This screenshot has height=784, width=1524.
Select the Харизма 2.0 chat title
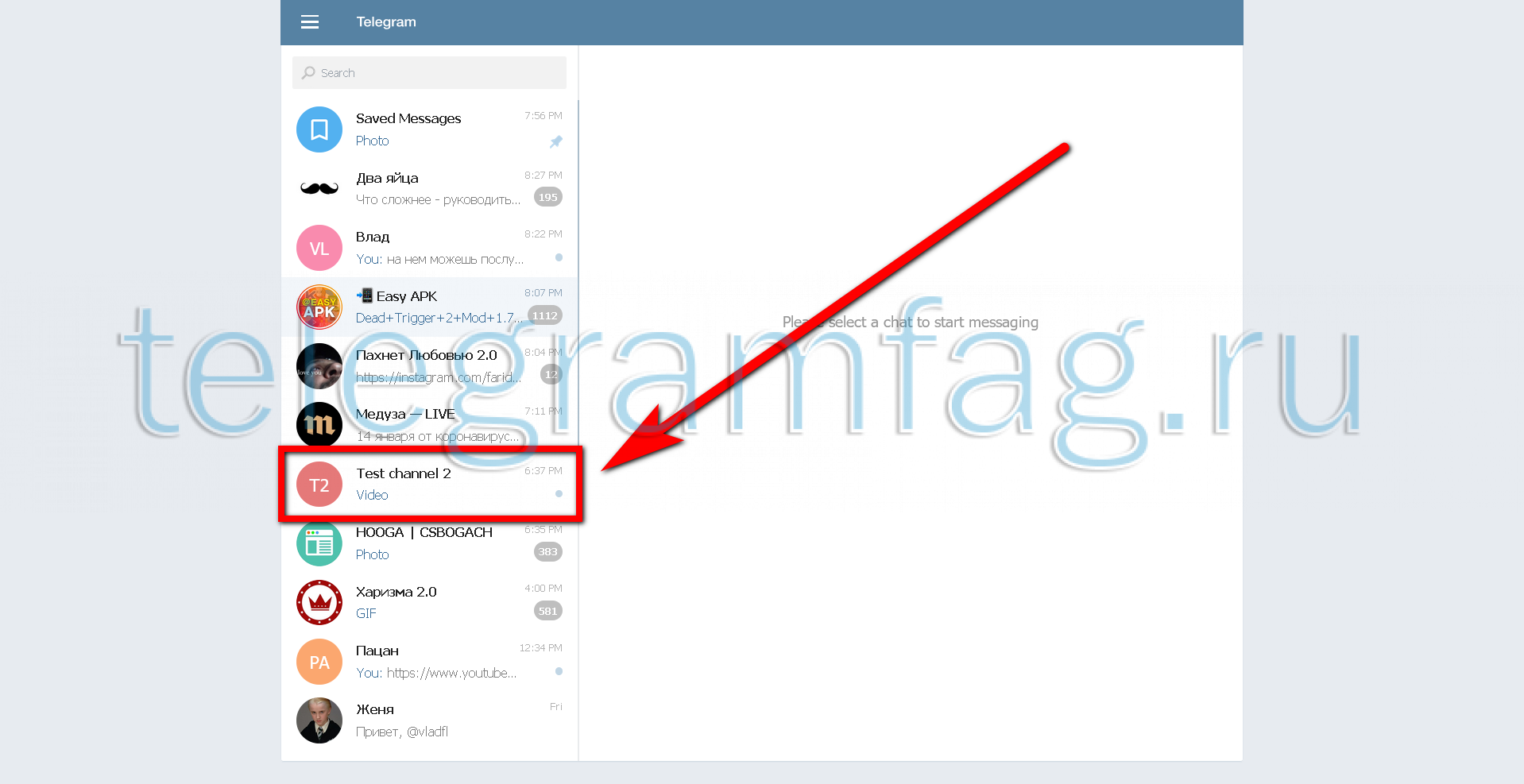pos(396,592)
